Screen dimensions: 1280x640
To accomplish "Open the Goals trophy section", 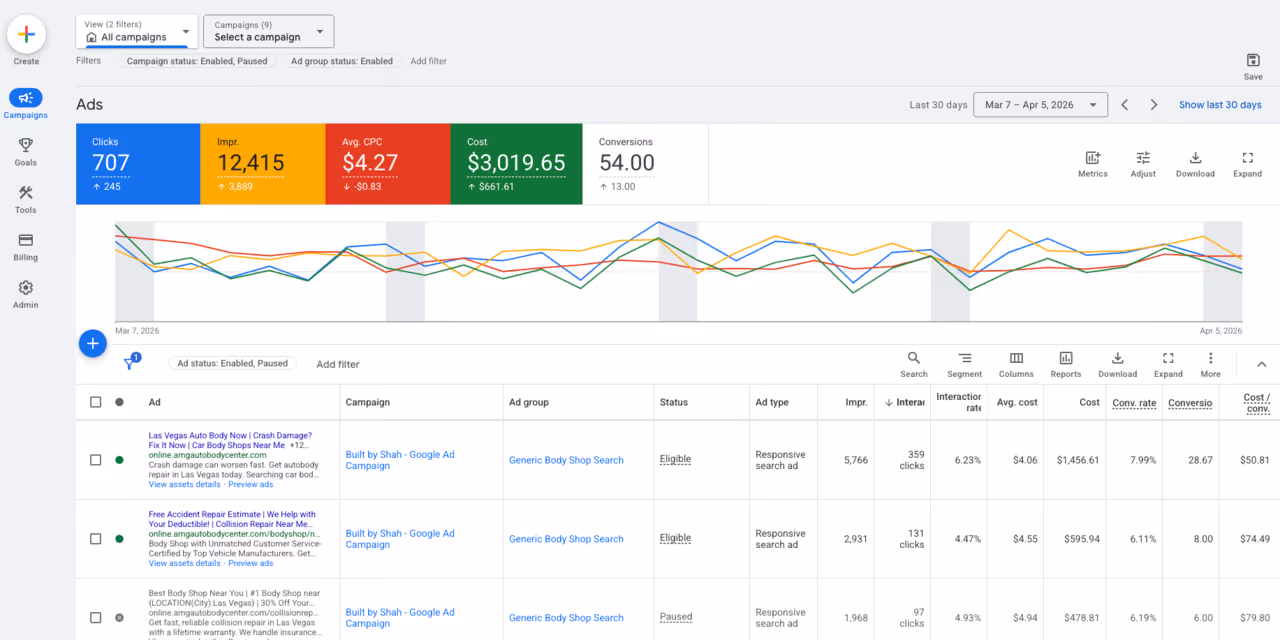I will pyautogui.click(x=26, y=152).
